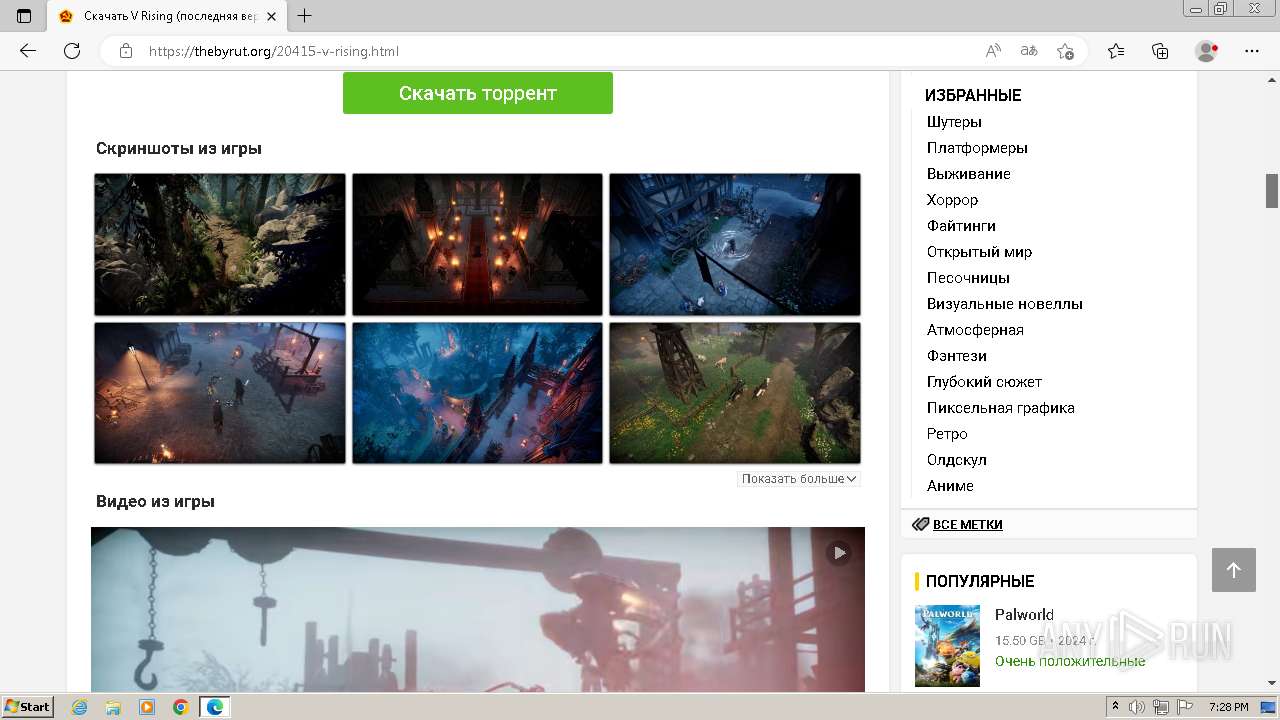Open File Explorer from the taskbar
Image resolution: width=1280 pixels, height=720 pixels.
[113, 707]
